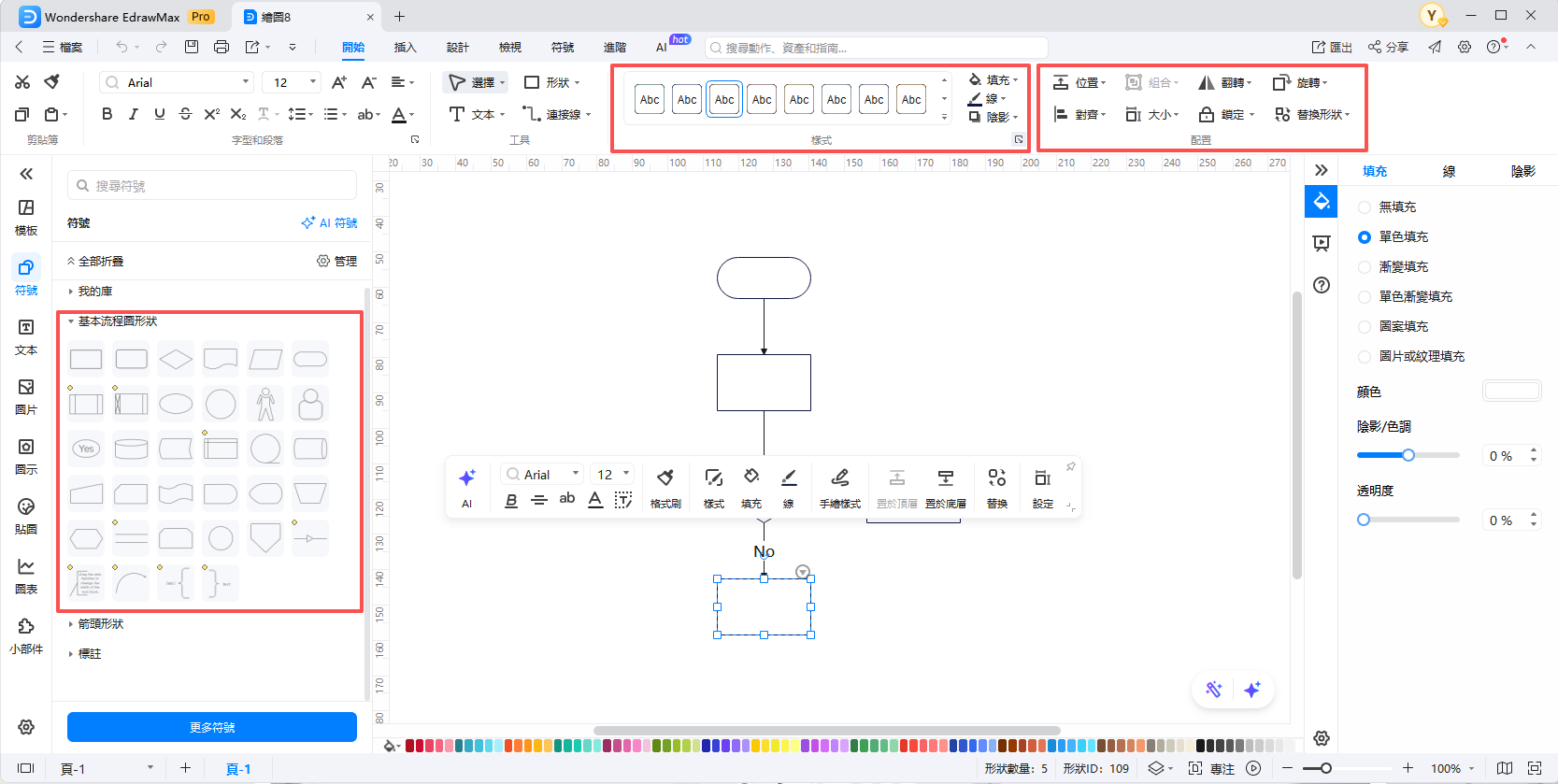Screen dimensions: 1558x784
Task: Select the diamond decision shape in library
Action: (x=176, y=359)
